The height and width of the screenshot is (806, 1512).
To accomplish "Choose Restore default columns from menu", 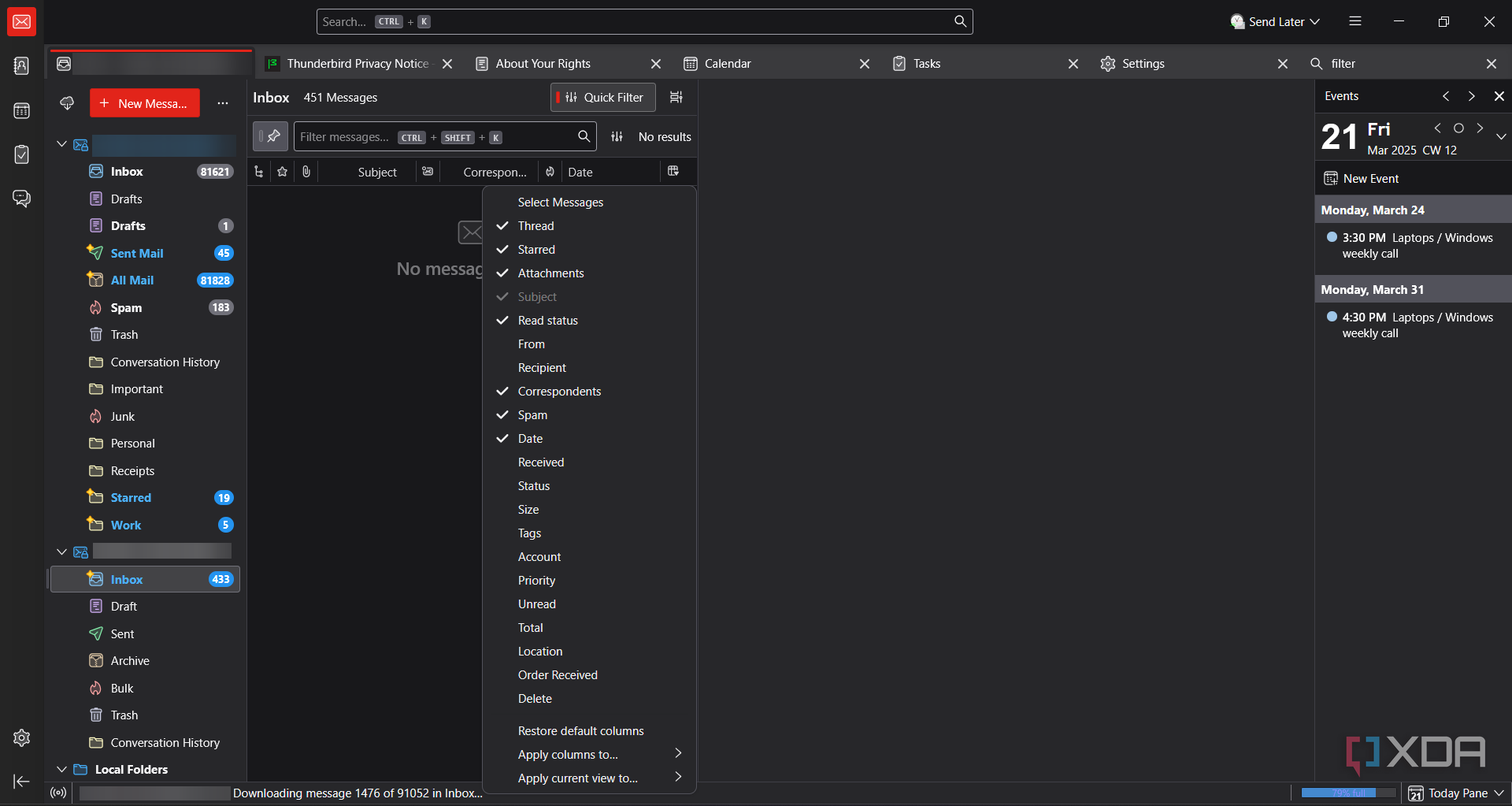I will [589, 731].
